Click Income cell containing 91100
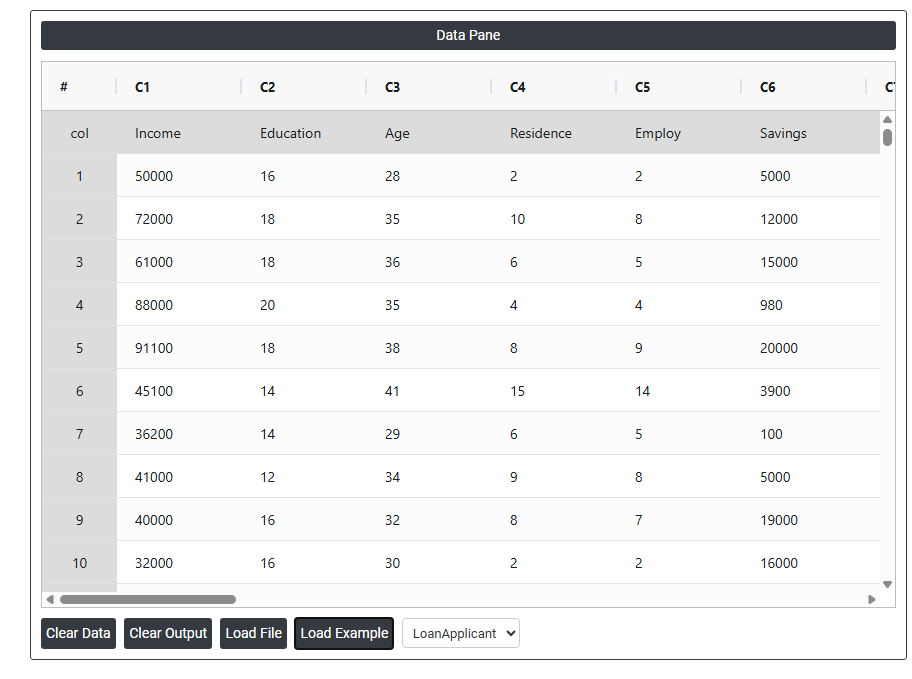The image size is (912, 679). [154, 348]
